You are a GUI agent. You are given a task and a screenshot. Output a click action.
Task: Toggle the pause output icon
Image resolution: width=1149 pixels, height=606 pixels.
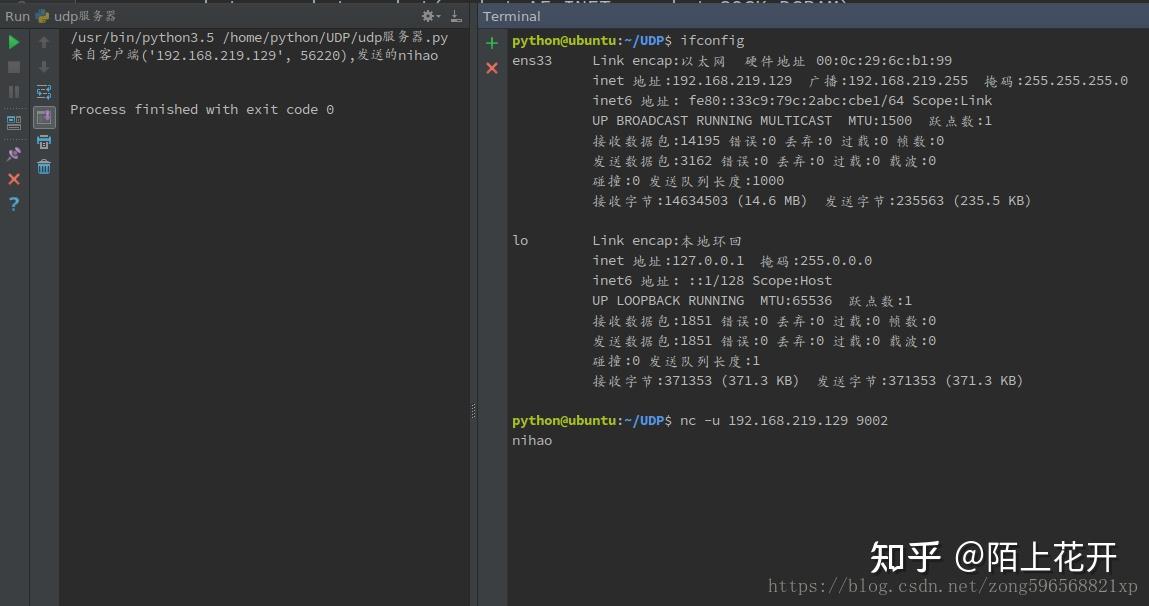(13, 92)
